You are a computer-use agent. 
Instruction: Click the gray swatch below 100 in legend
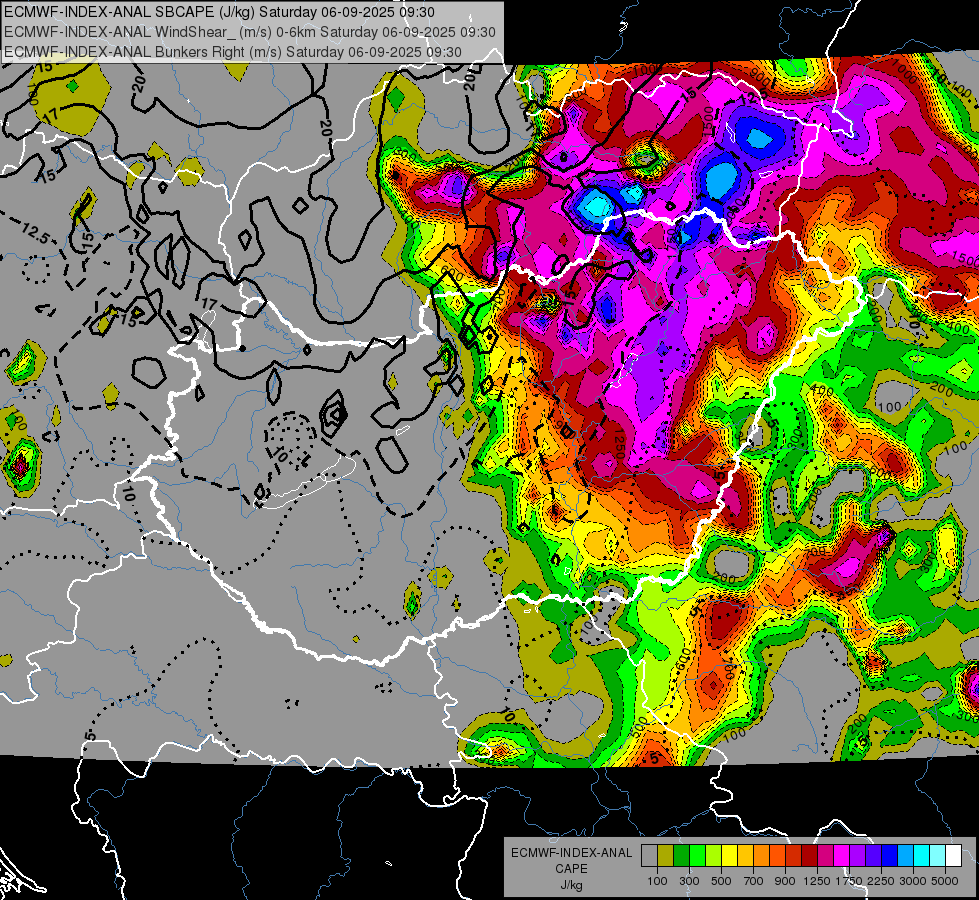tap(649, 856)
